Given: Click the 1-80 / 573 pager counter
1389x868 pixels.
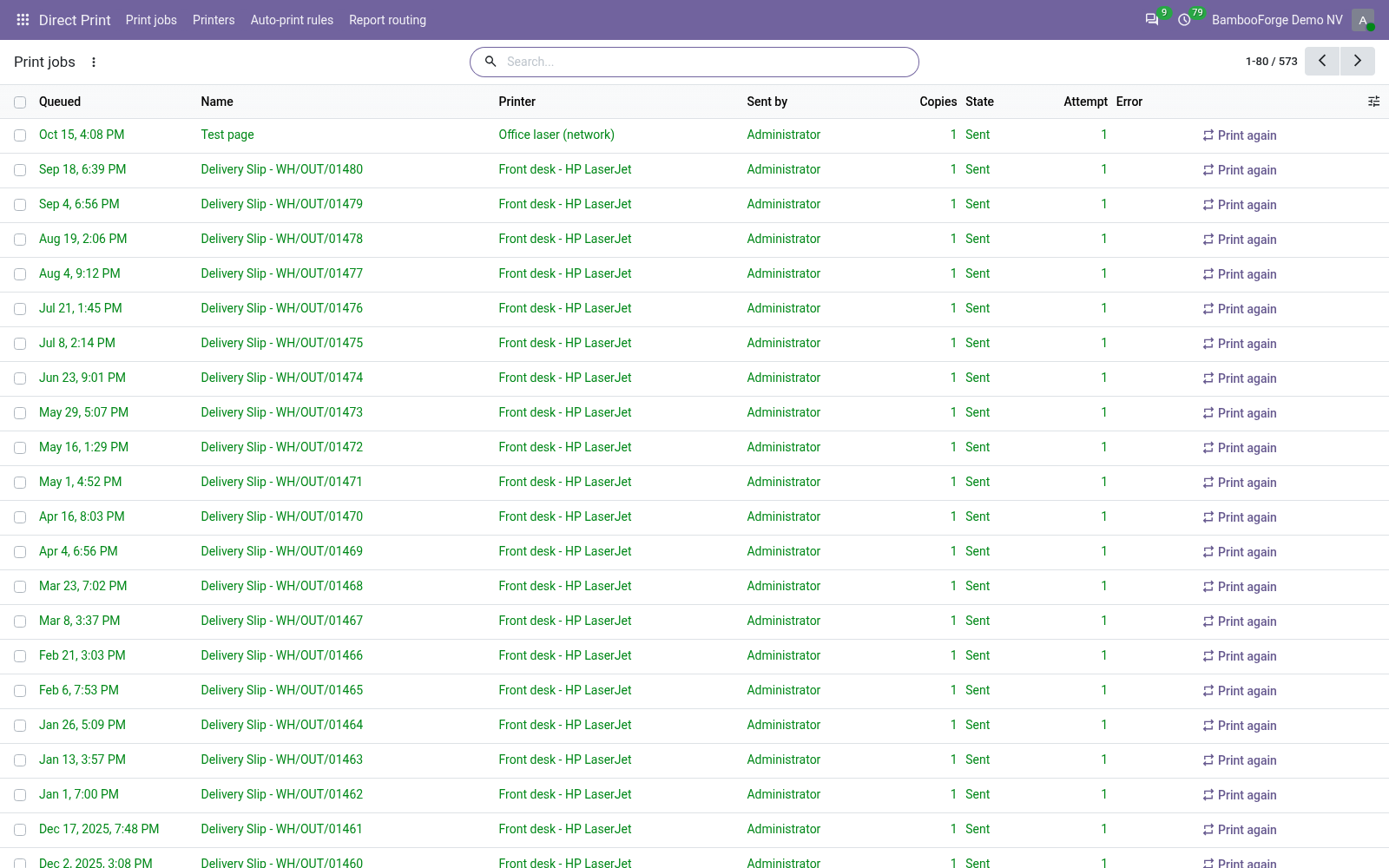Looking at the screenshot, I should (1271, 62).
